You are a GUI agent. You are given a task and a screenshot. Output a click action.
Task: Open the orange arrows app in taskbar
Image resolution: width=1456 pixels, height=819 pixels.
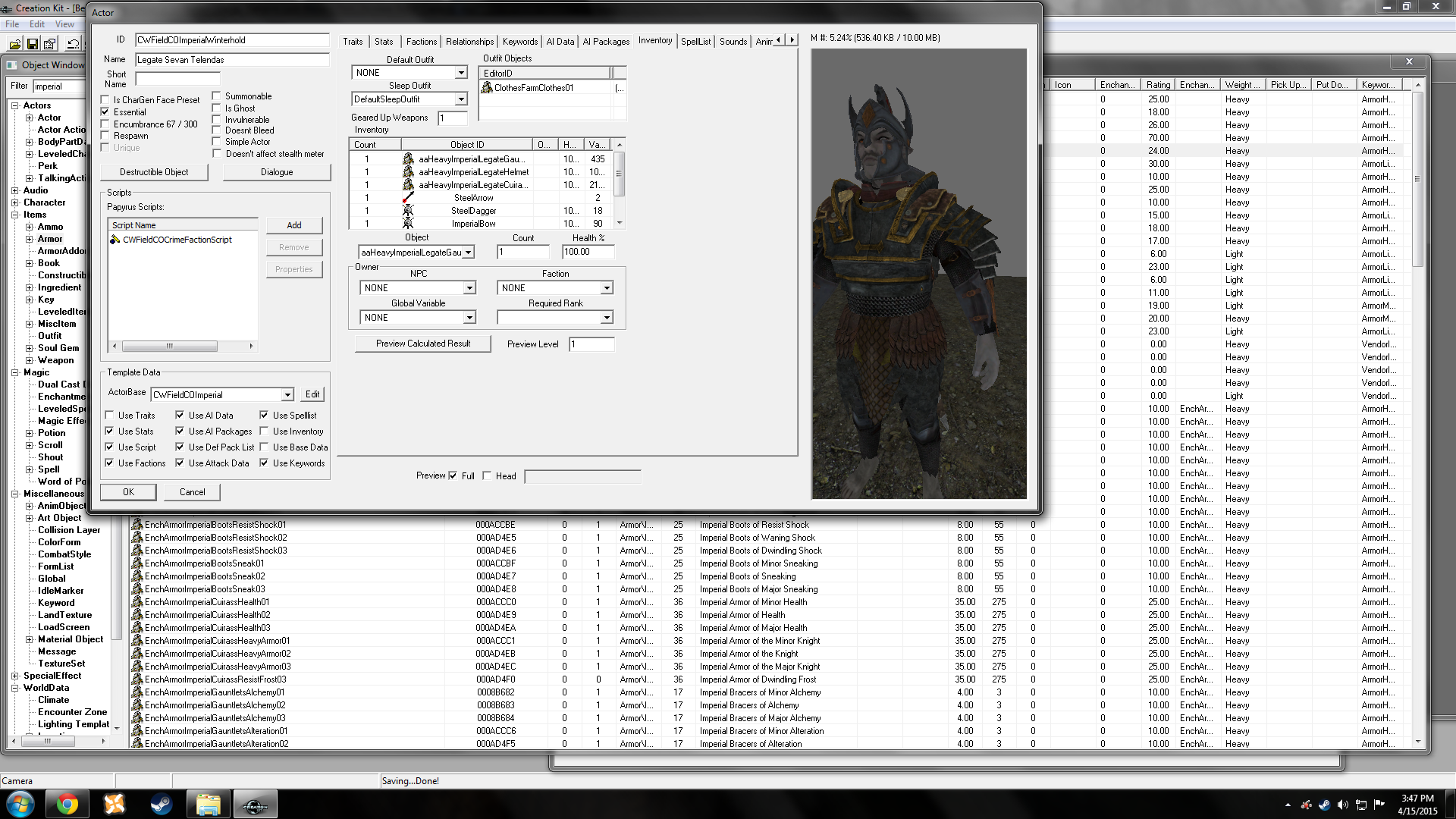[115, 804]
